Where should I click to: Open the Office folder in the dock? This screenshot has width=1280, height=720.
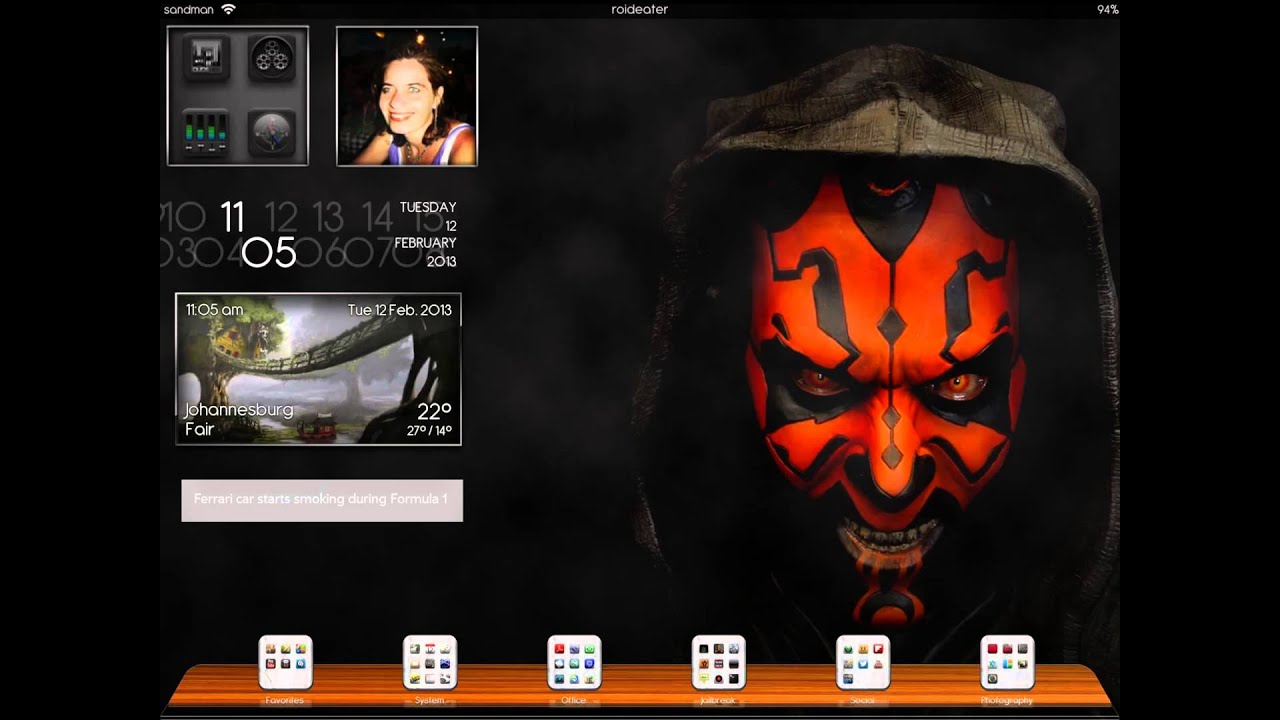coord(574,662)
